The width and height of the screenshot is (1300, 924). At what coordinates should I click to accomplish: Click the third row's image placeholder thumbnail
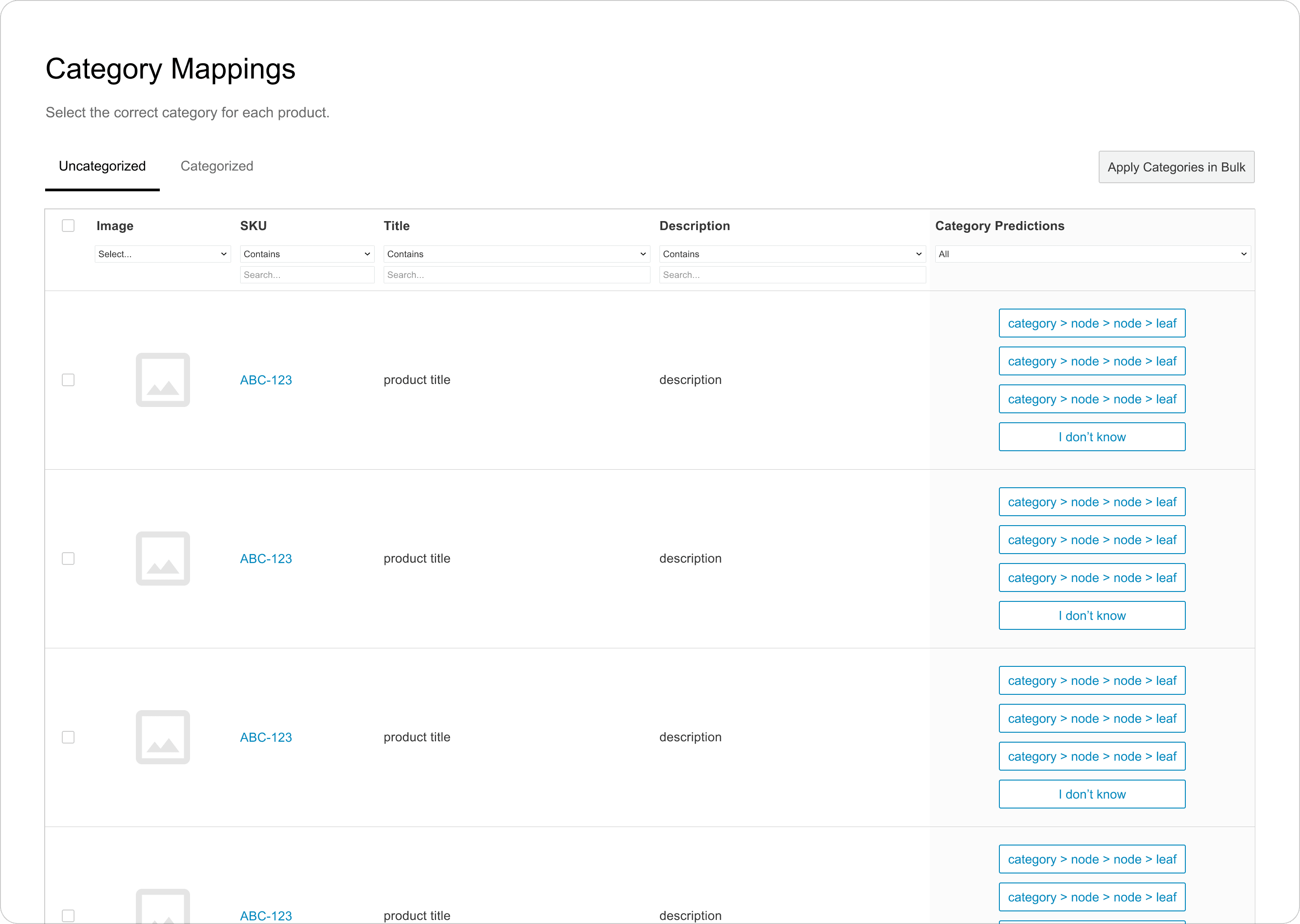pos(163,737)
